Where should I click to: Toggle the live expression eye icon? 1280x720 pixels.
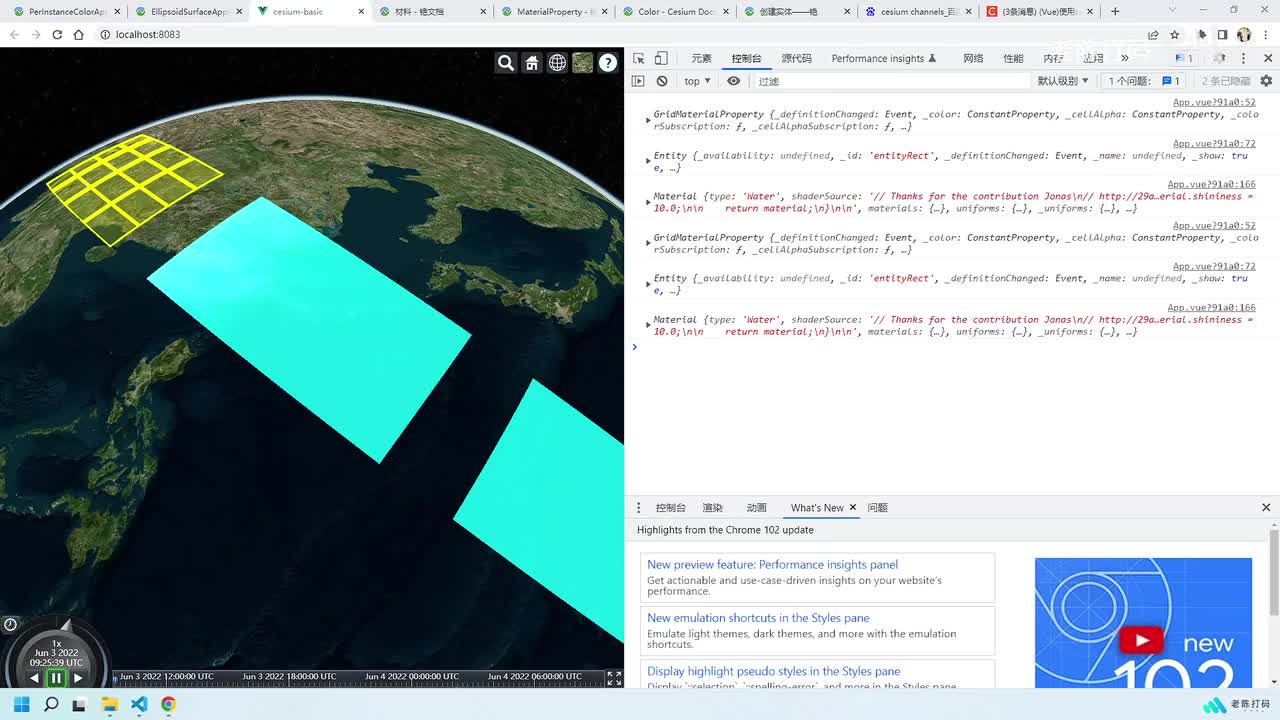tap(734, 81)
